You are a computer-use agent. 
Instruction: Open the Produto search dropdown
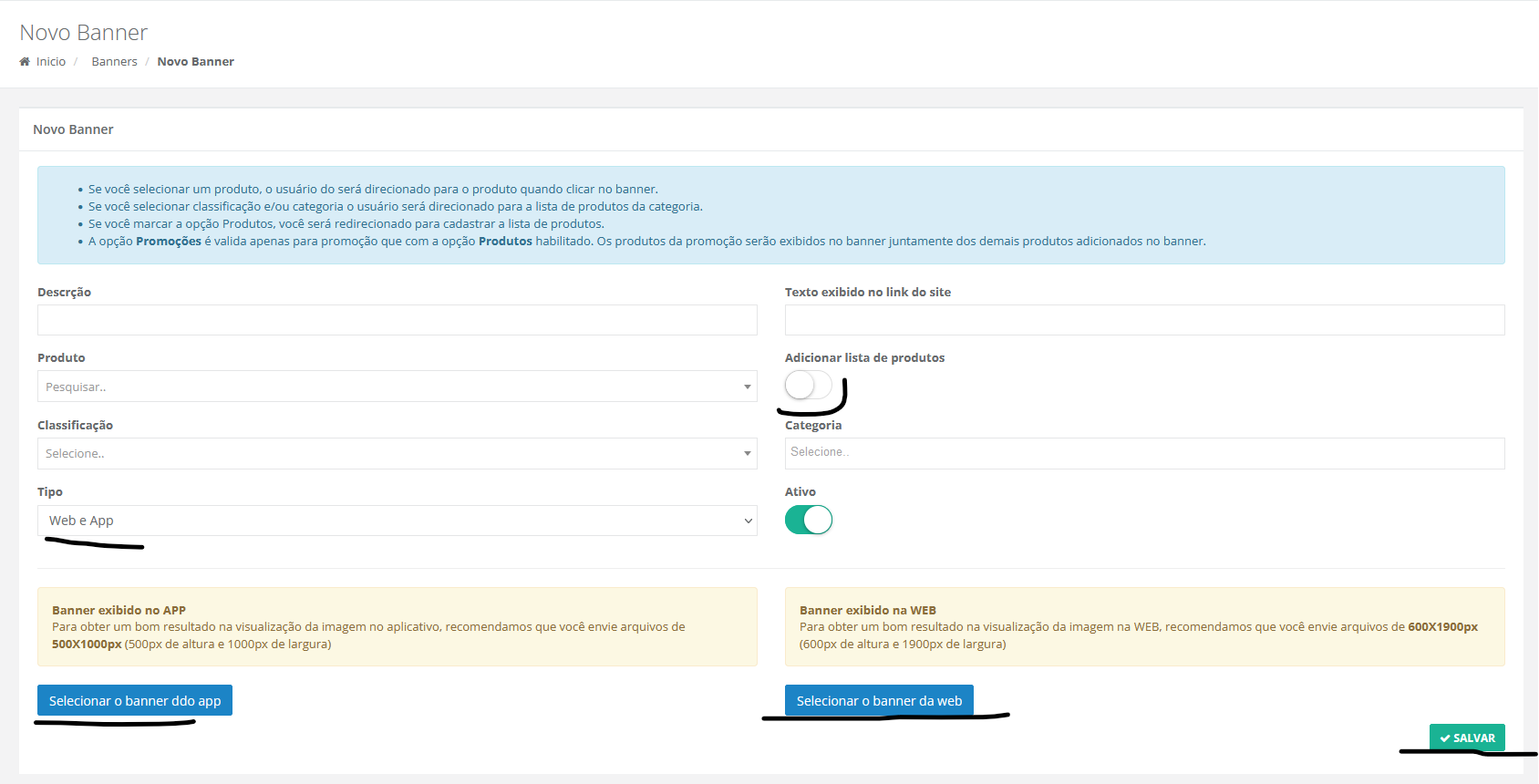[397, 387]
